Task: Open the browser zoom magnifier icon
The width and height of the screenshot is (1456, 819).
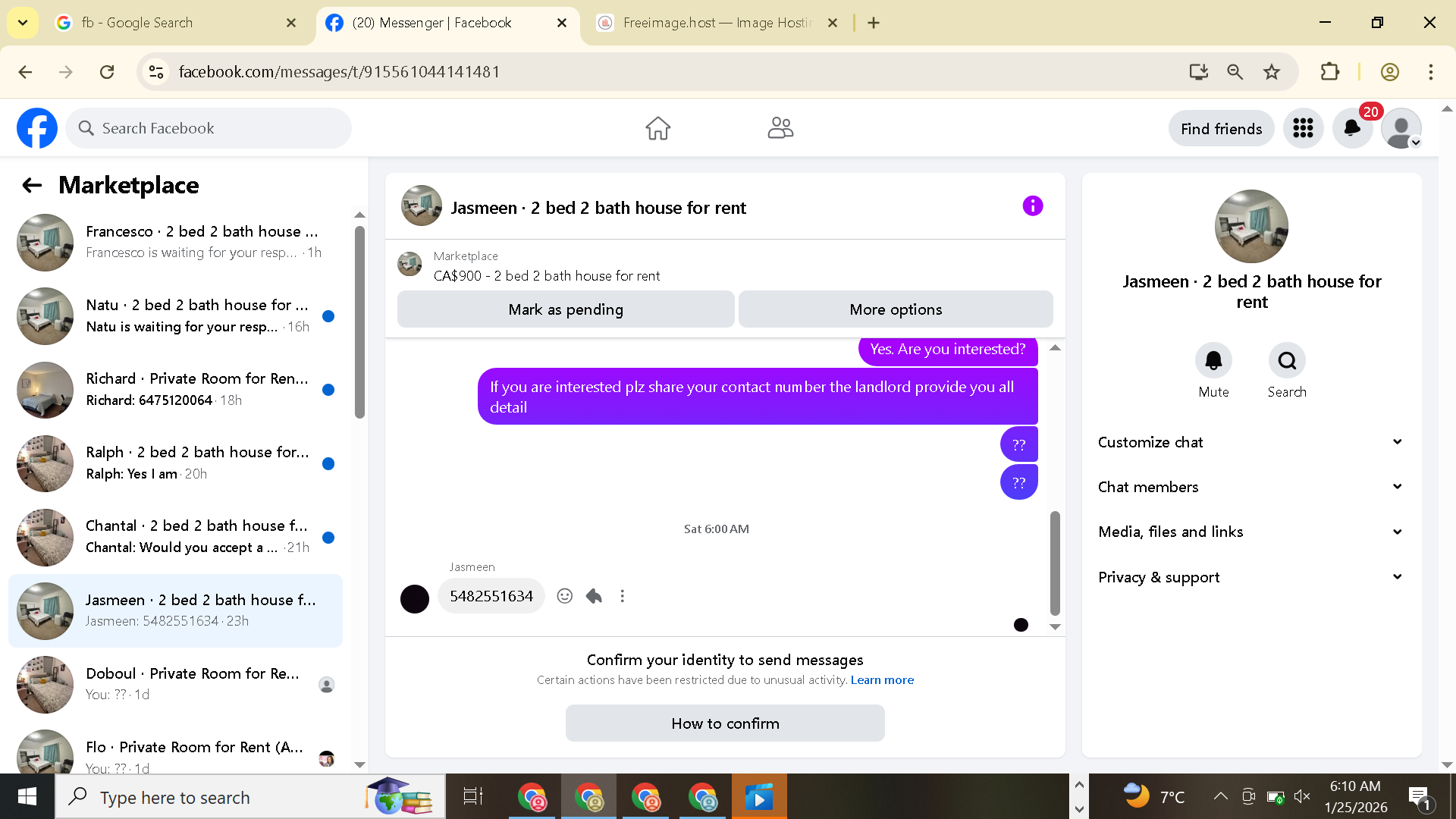Action: point(1235,72)
